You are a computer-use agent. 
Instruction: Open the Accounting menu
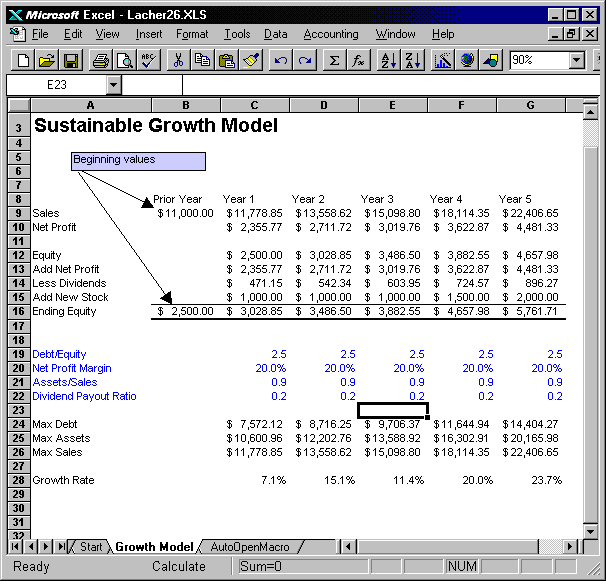(331, 34)
